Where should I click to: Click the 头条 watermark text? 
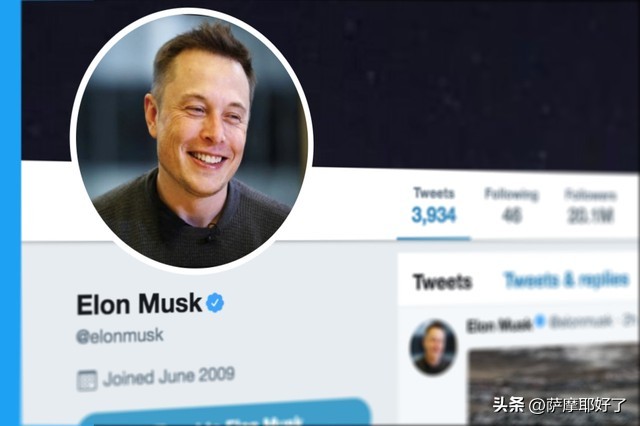click(508, 405)
